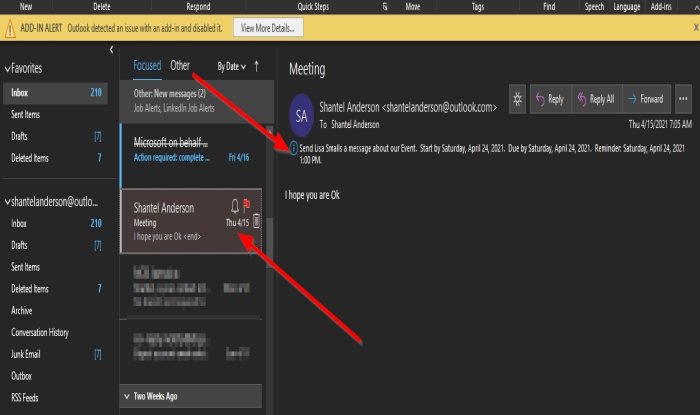
Task: Collapse the ribbon with the caret
Action: click(696, 7)
